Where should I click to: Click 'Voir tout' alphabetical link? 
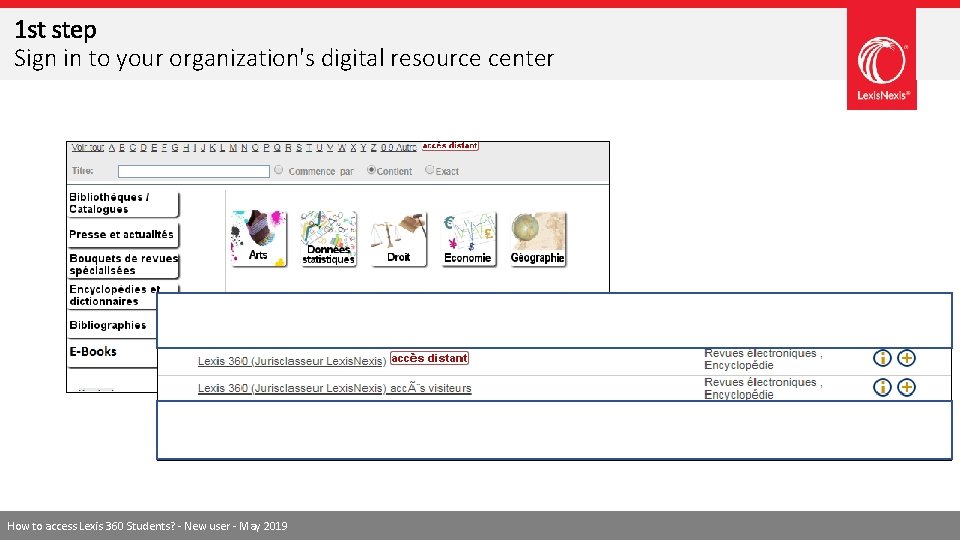click(88, 148)
